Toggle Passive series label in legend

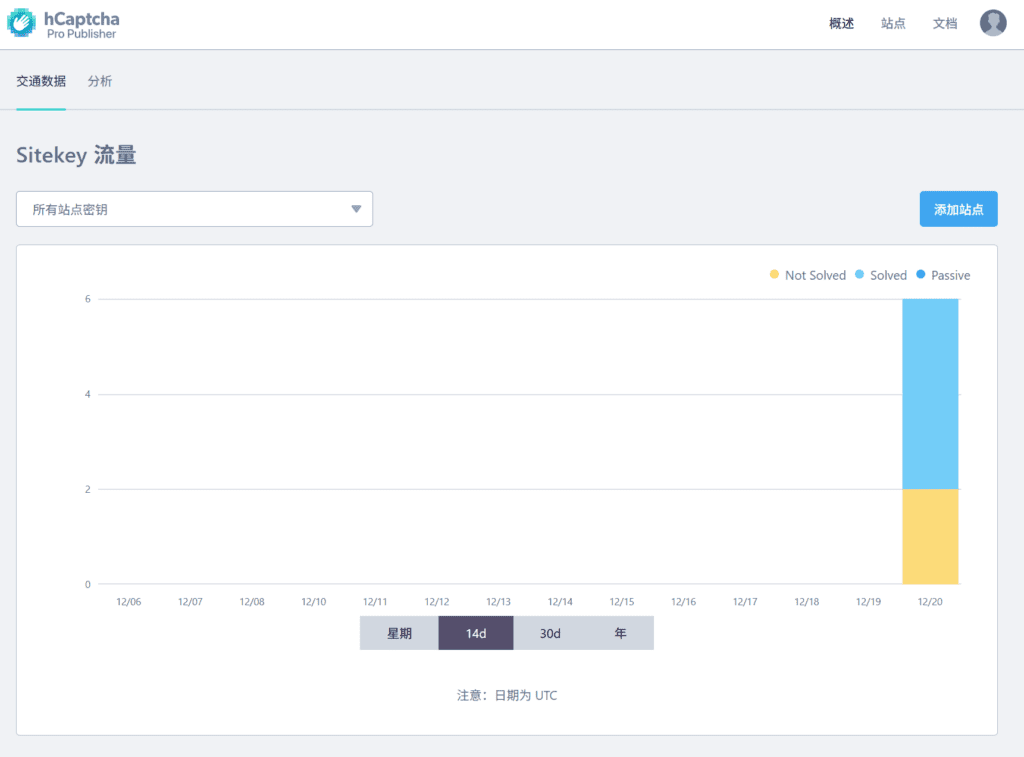(950, 275)
